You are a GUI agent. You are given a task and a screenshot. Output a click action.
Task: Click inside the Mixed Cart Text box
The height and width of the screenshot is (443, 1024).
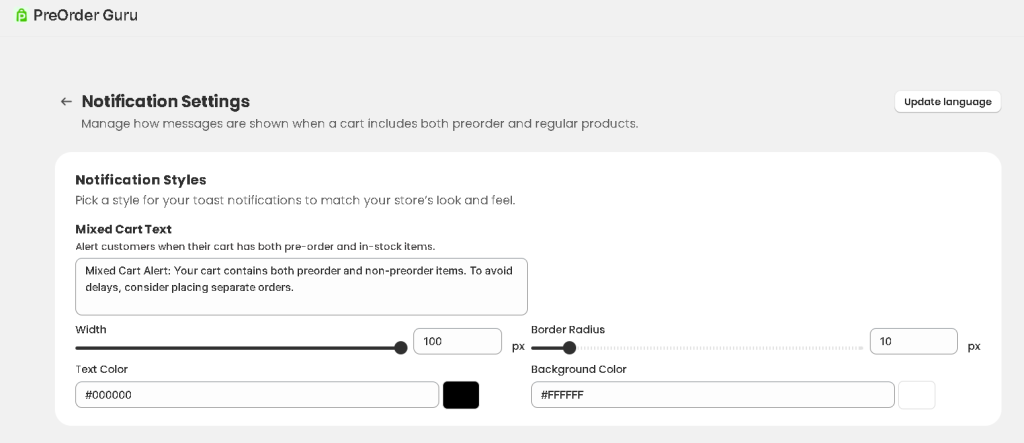tap(301, 286)
